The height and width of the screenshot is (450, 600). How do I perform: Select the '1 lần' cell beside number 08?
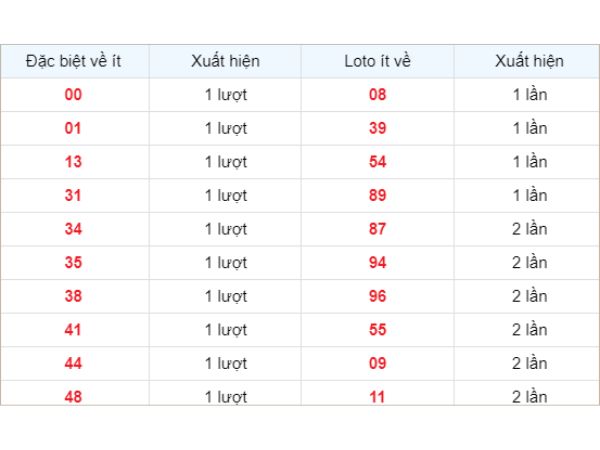[x=529, y=95]
